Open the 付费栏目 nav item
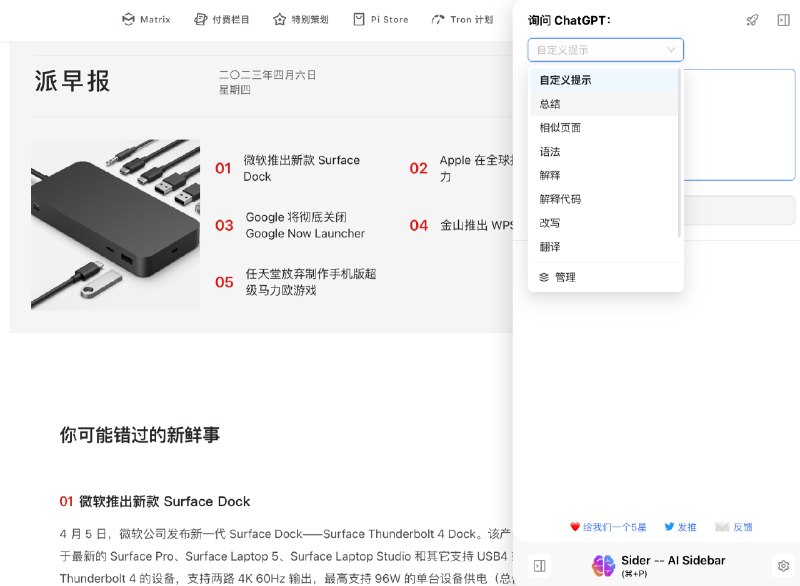The width and height of the screenshot is (800, 586). (221, 19)
